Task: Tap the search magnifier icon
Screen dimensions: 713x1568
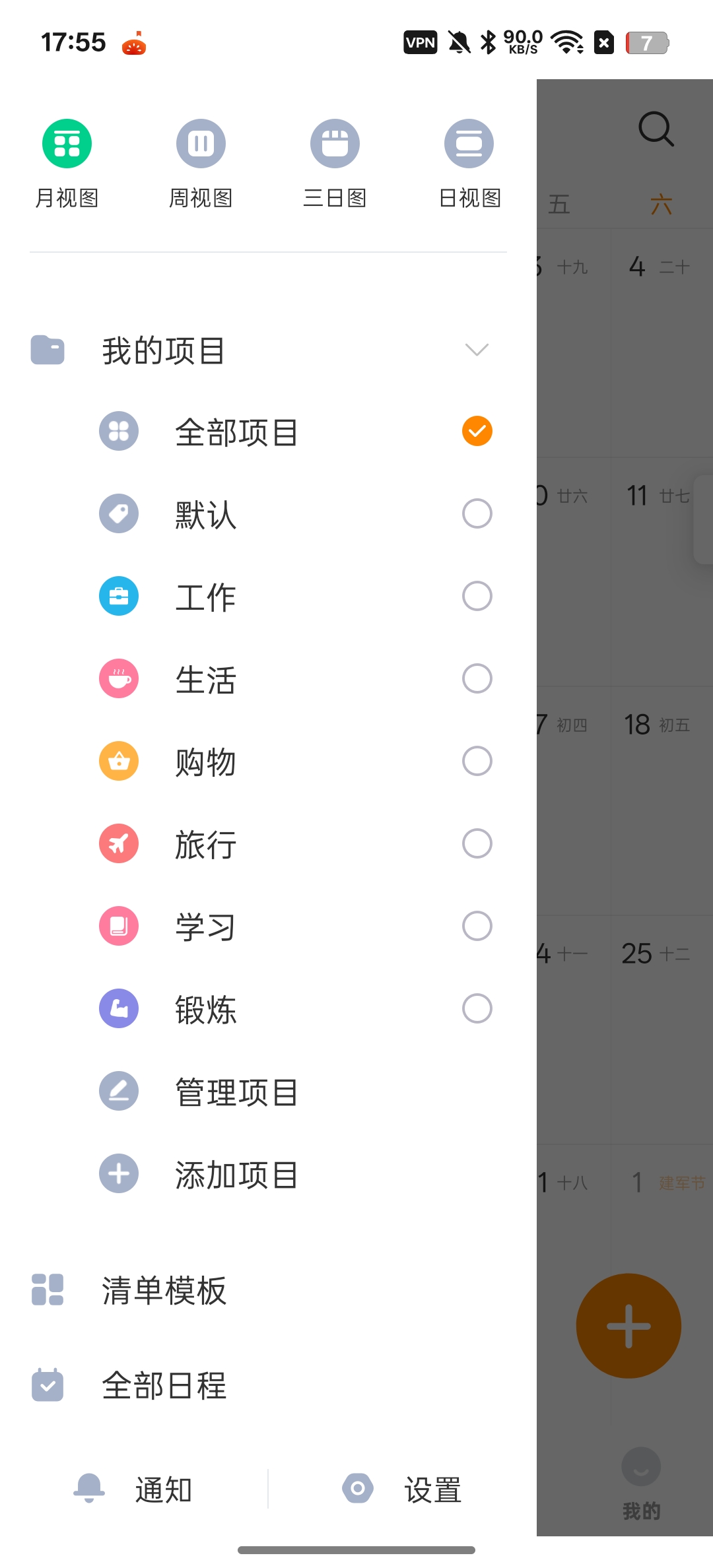Action: (656, 129)
